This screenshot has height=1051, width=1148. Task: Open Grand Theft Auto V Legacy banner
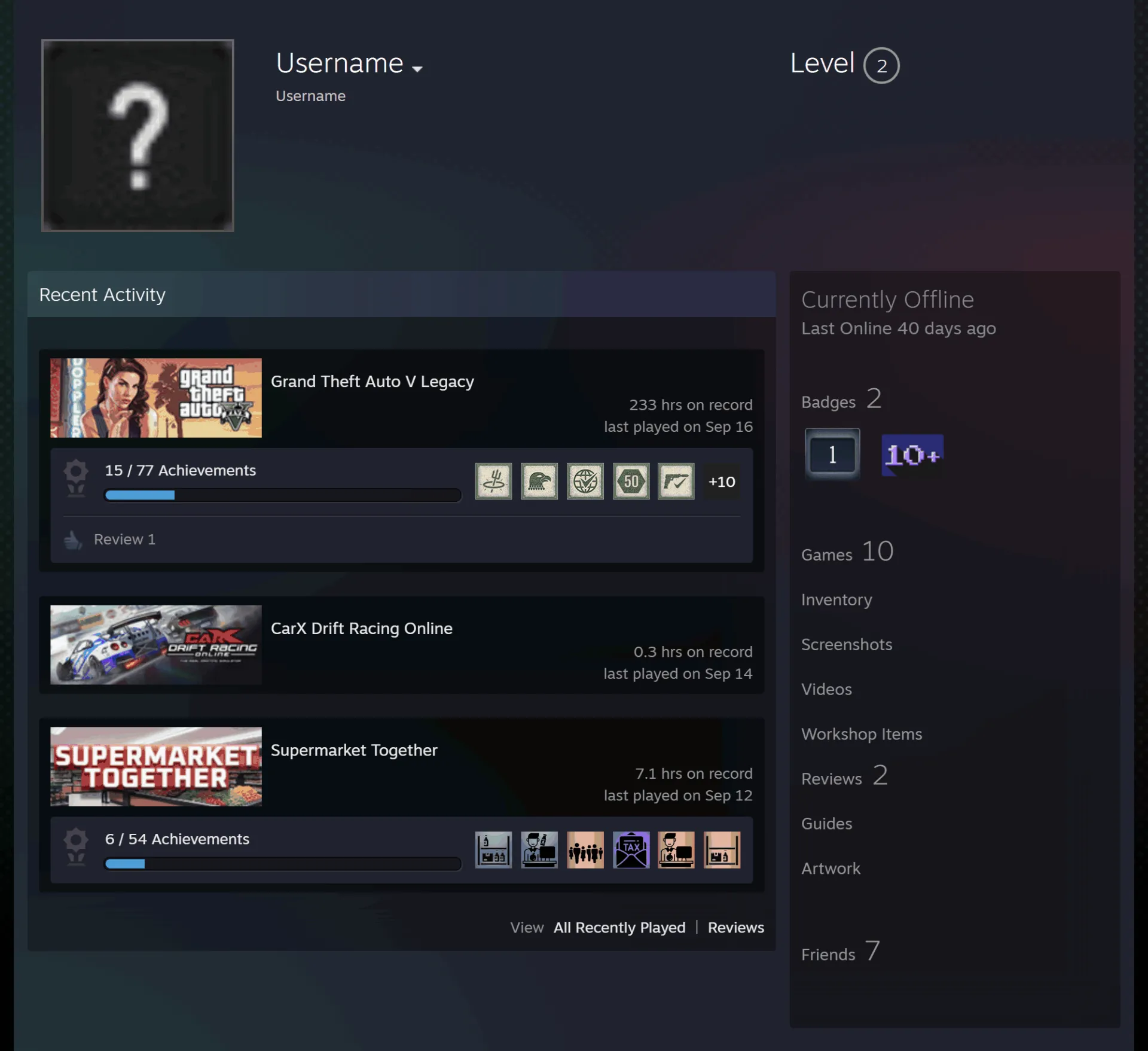(x=156, y=398)
